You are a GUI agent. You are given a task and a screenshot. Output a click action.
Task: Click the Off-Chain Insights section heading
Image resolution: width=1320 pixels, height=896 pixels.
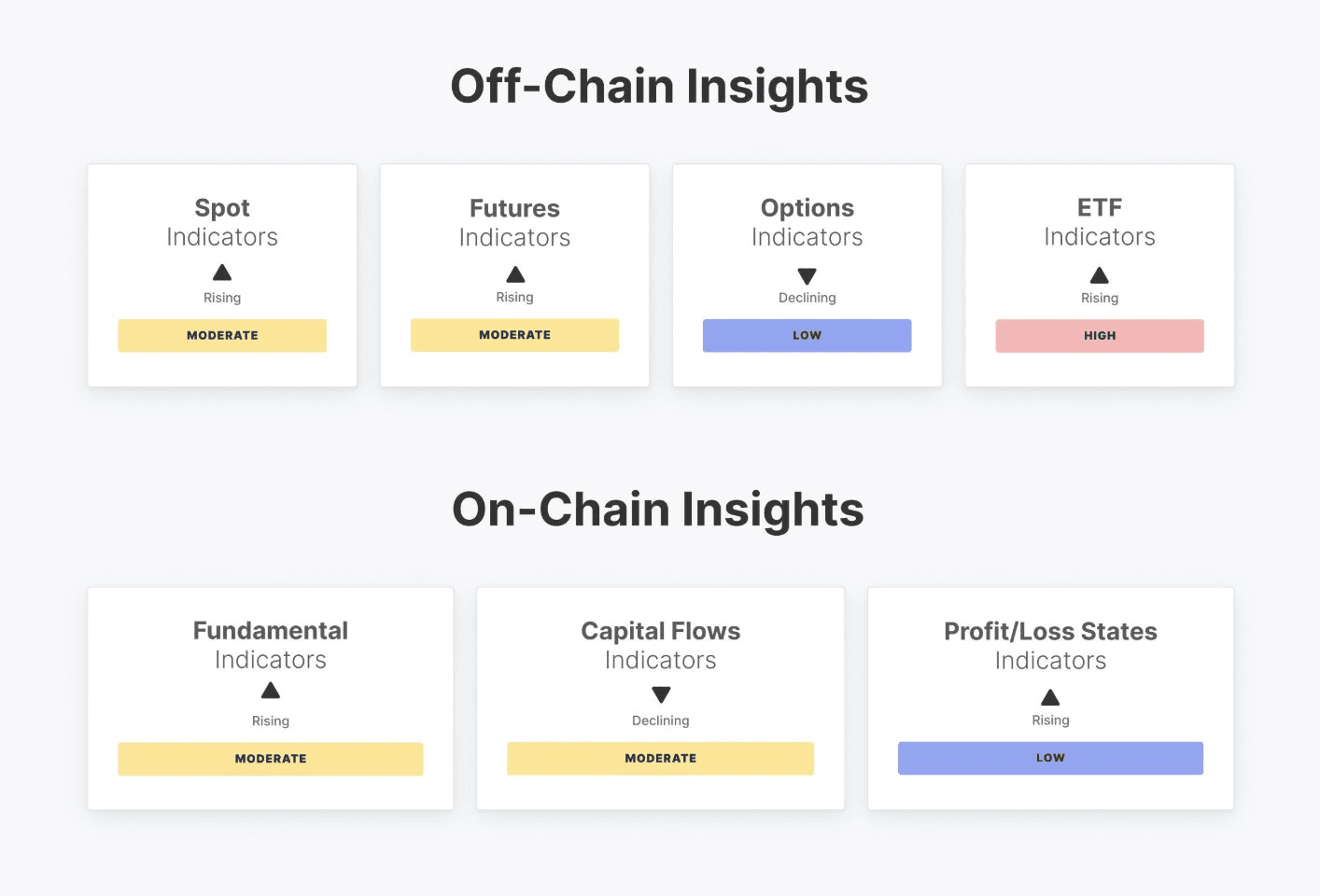click(x=659, y=87)
